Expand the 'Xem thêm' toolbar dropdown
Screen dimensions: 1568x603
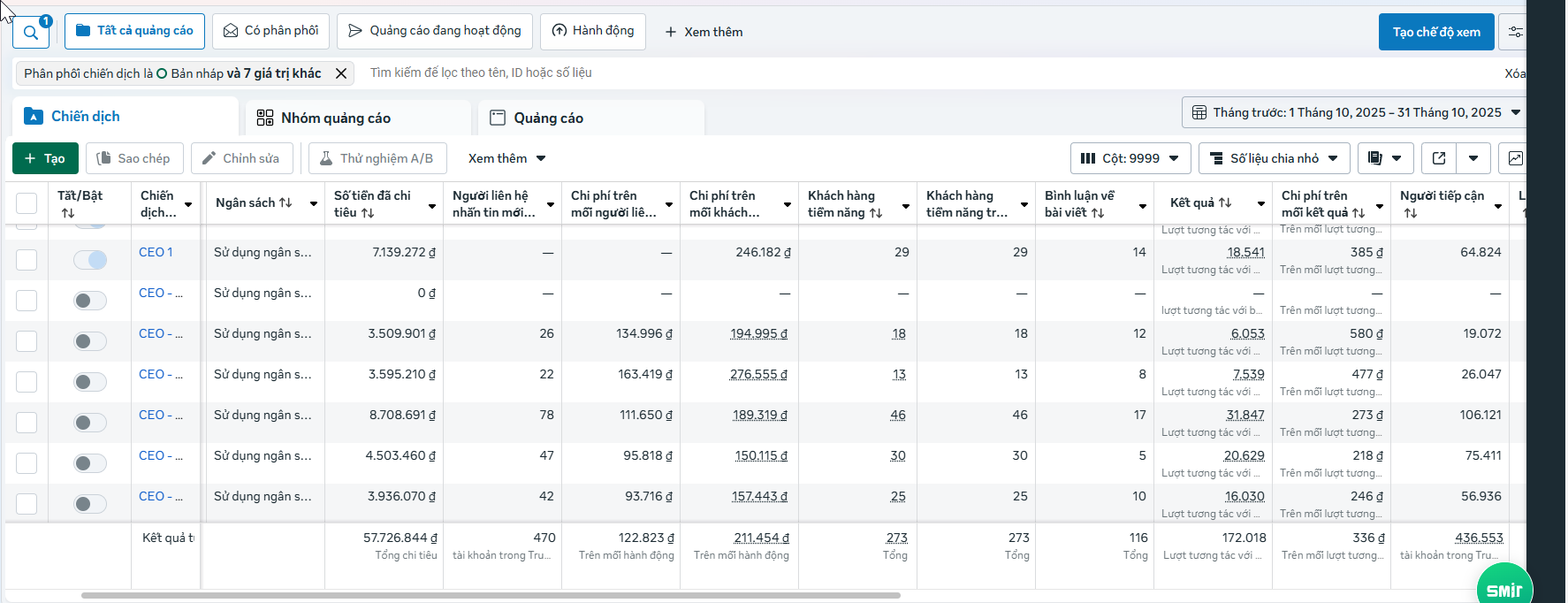tap(506, 158)
